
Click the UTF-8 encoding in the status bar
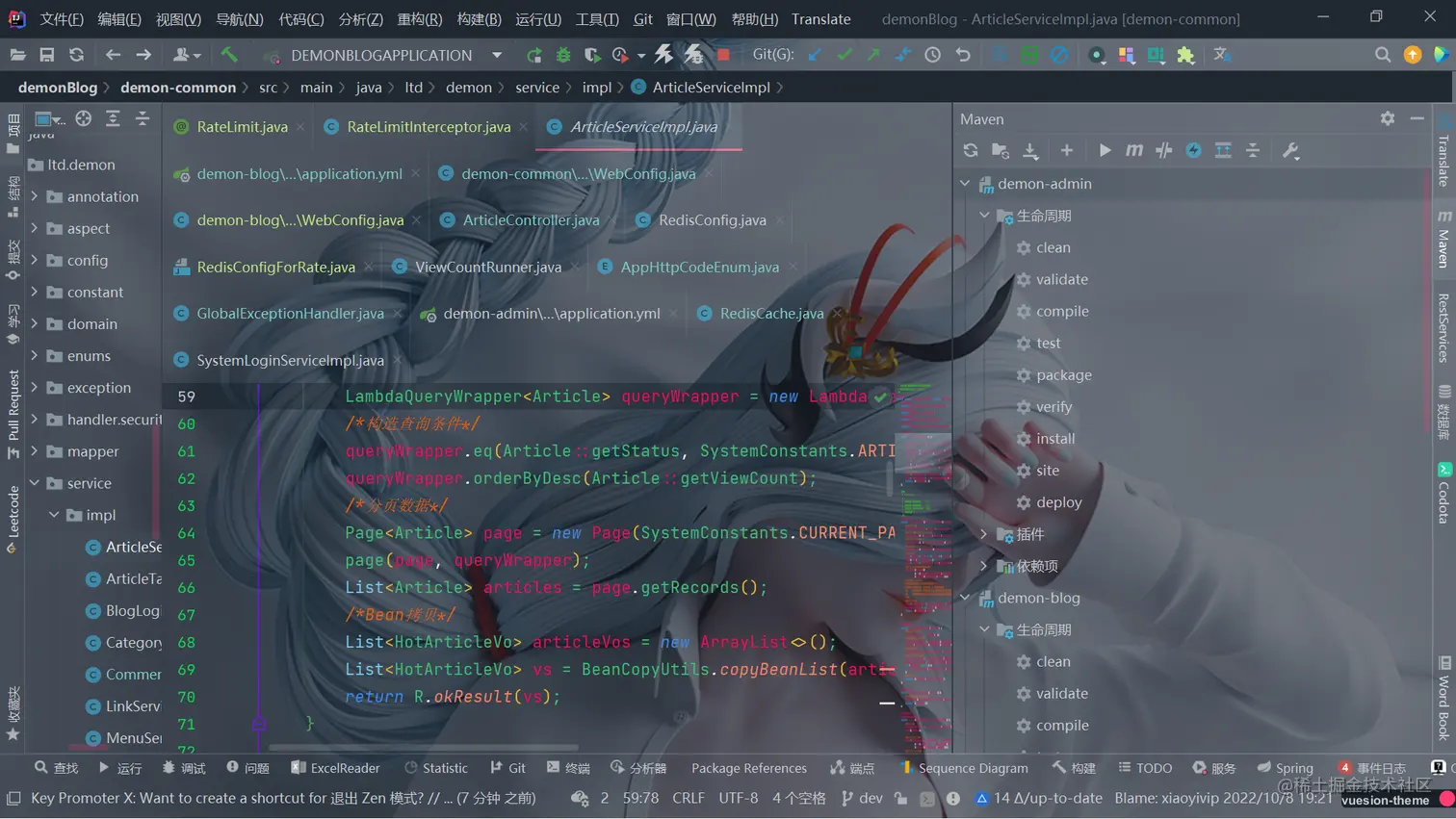[x=739, y=798]
